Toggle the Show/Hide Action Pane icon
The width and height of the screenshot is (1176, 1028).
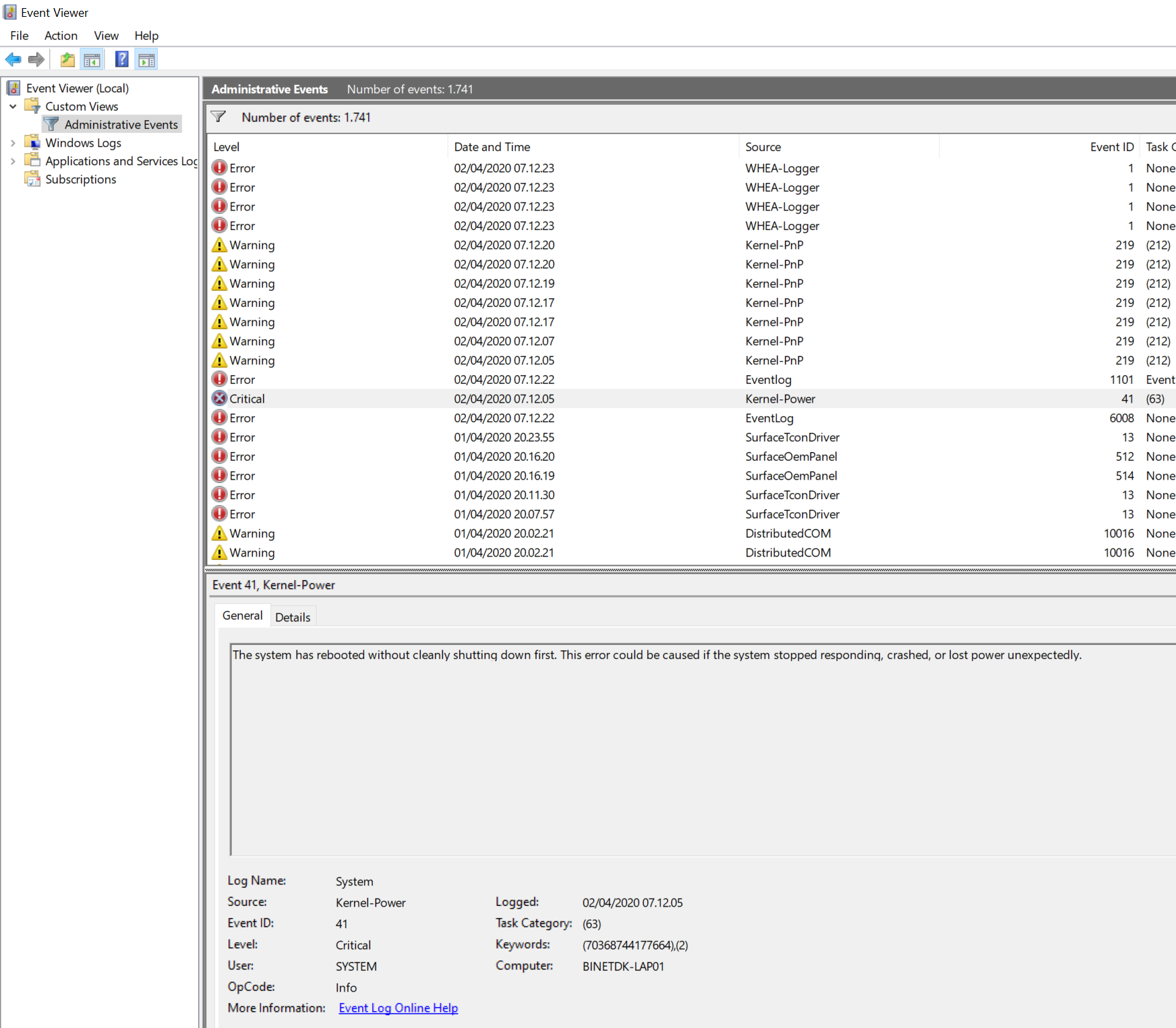coord(147,60)
